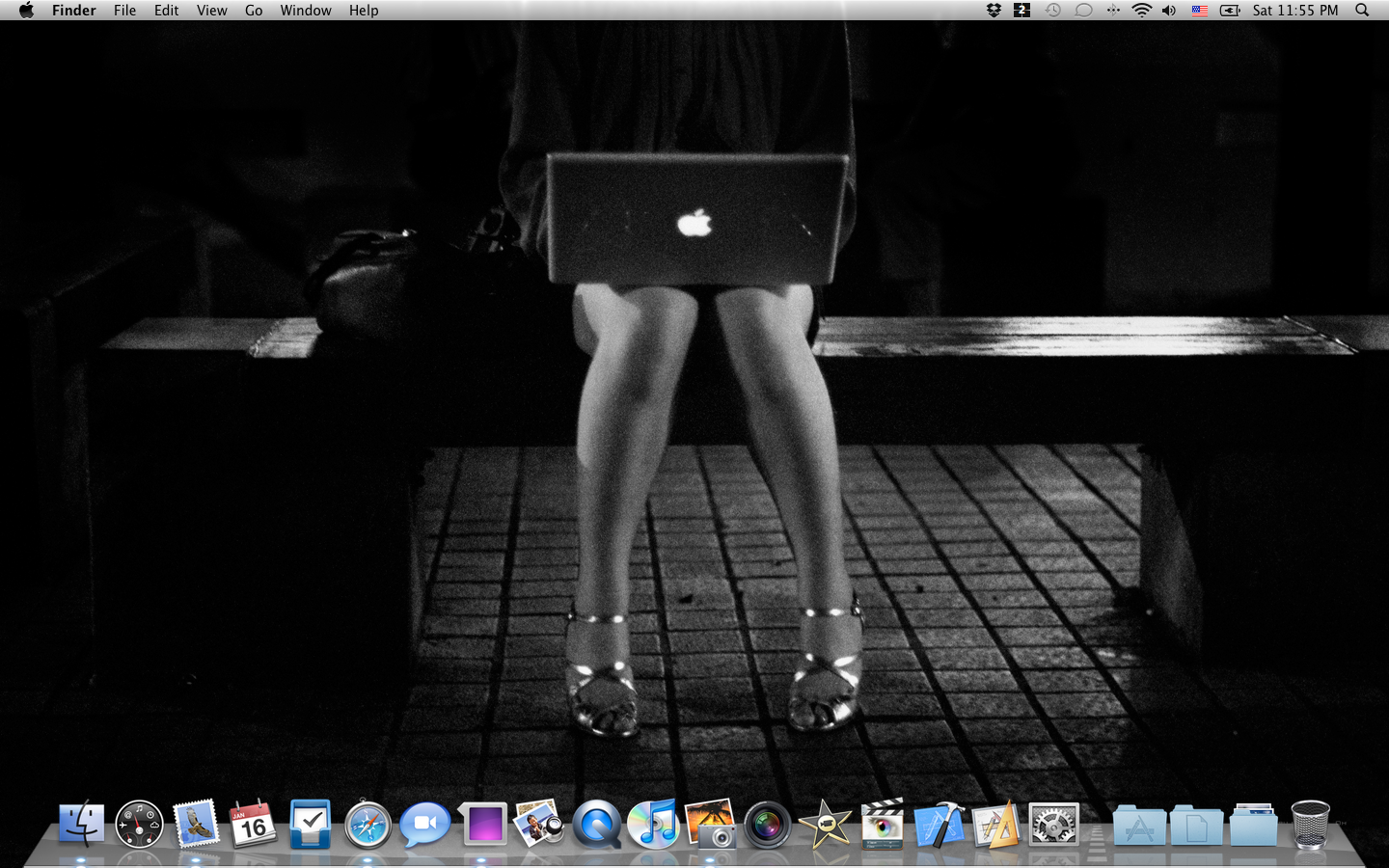This screenshot has height=868, width=1389.
Task: Open the iChat status bubble menu
Action: (1083, 10)
